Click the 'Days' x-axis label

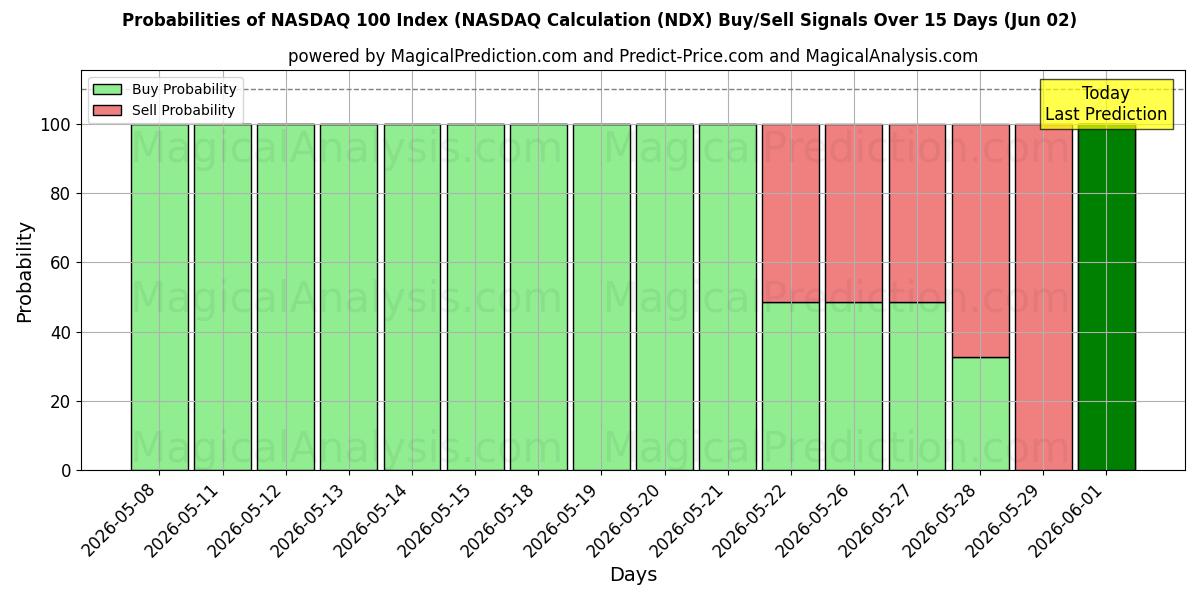(633, 575)
